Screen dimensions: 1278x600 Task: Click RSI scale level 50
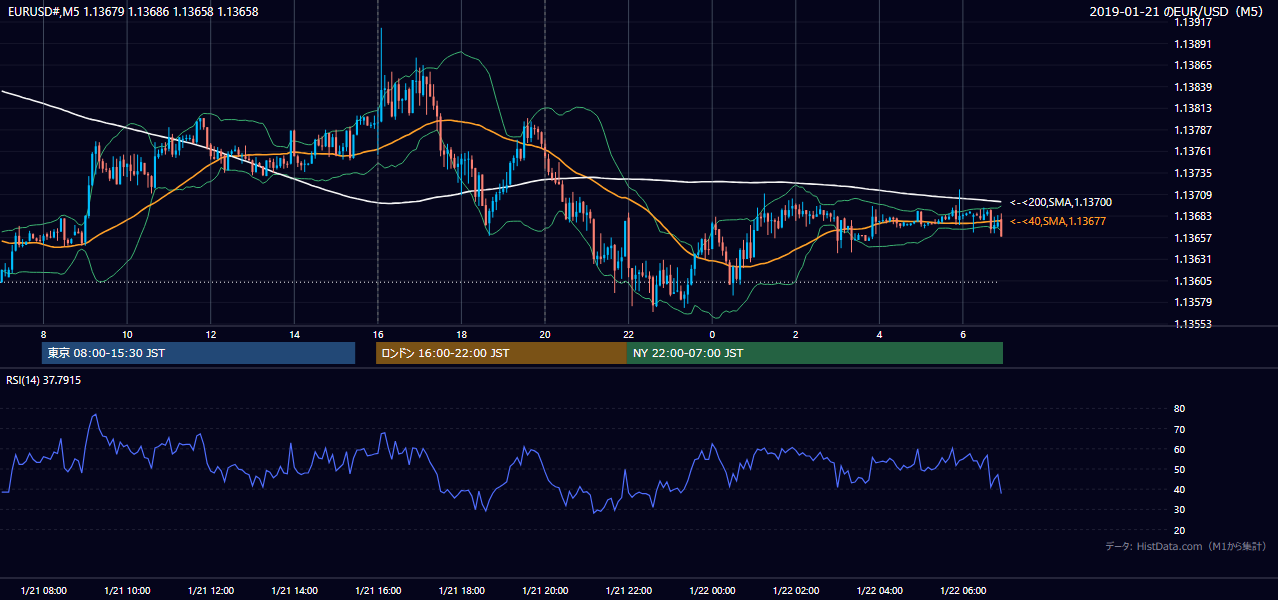[1179, 469]
